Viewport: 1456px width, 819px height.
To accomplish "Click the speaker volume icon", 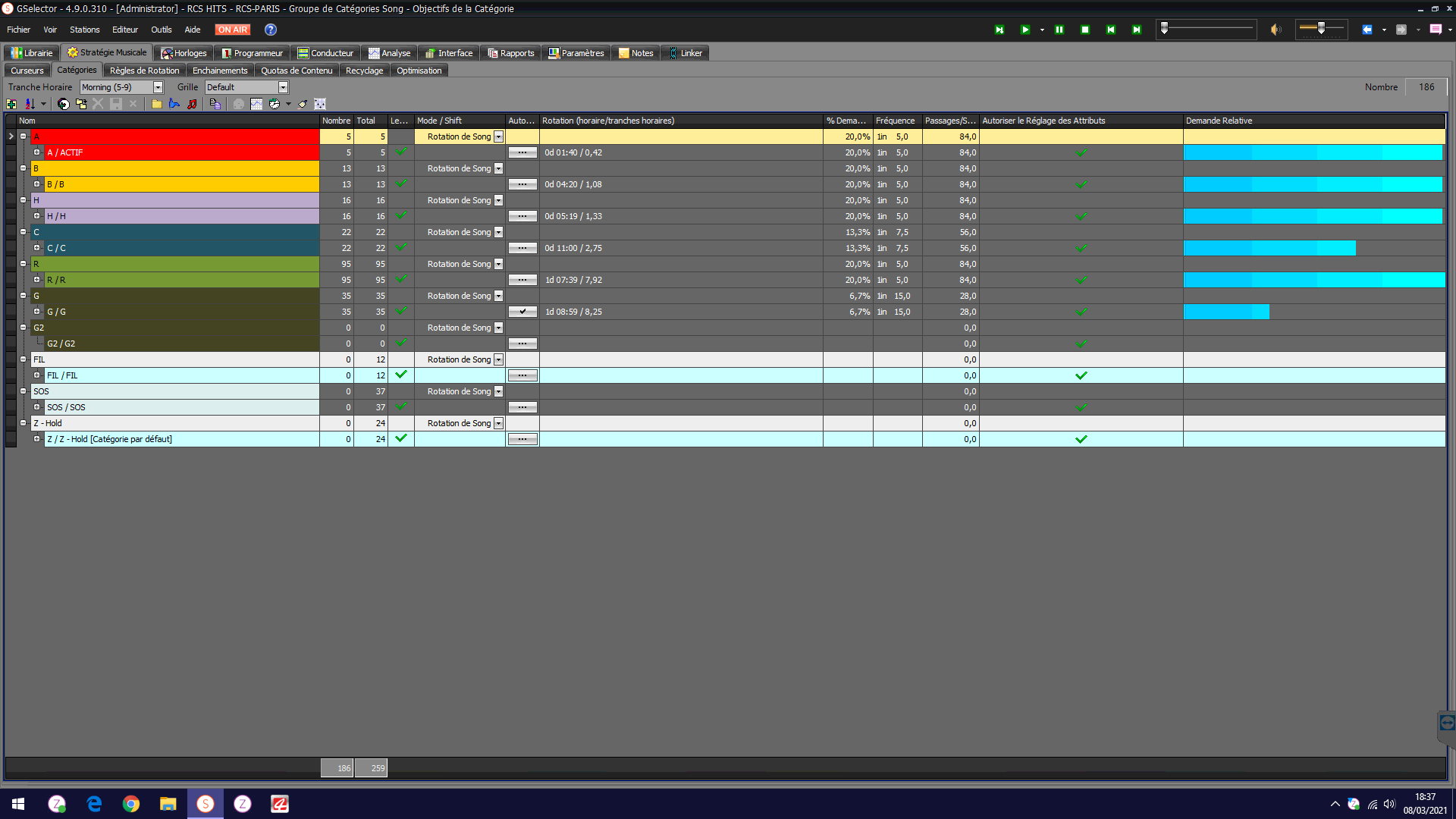I will tap(1276, 30).
